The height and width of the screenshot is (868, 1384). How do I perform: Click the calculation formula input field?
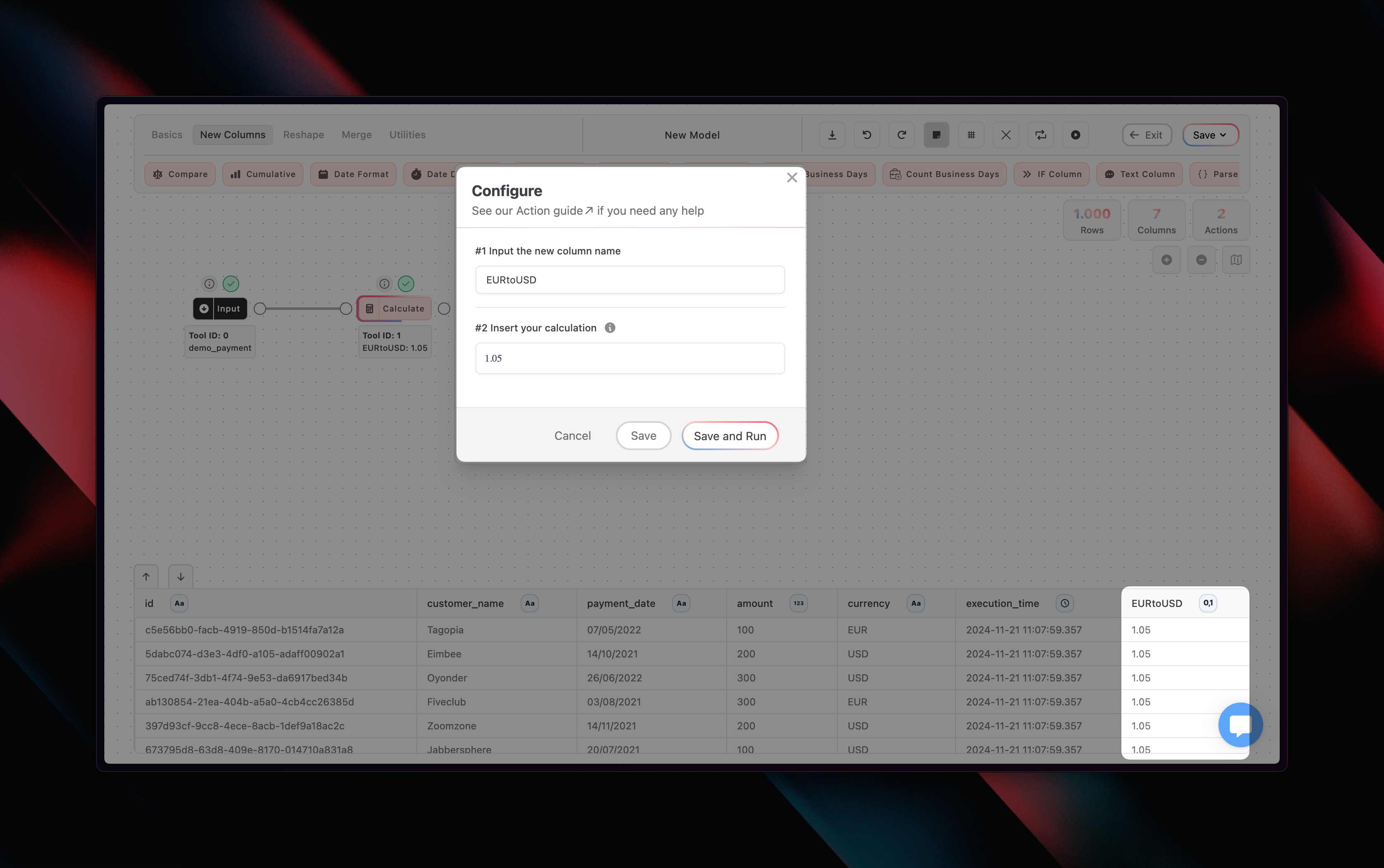pyautogui.click(x=630, y=358)
